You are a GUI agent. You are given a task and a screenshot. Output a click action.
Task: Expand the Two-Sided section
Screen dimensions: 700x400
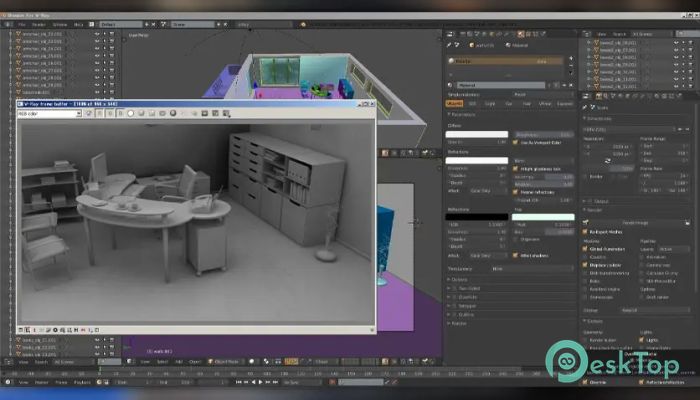tap(464, 289)
